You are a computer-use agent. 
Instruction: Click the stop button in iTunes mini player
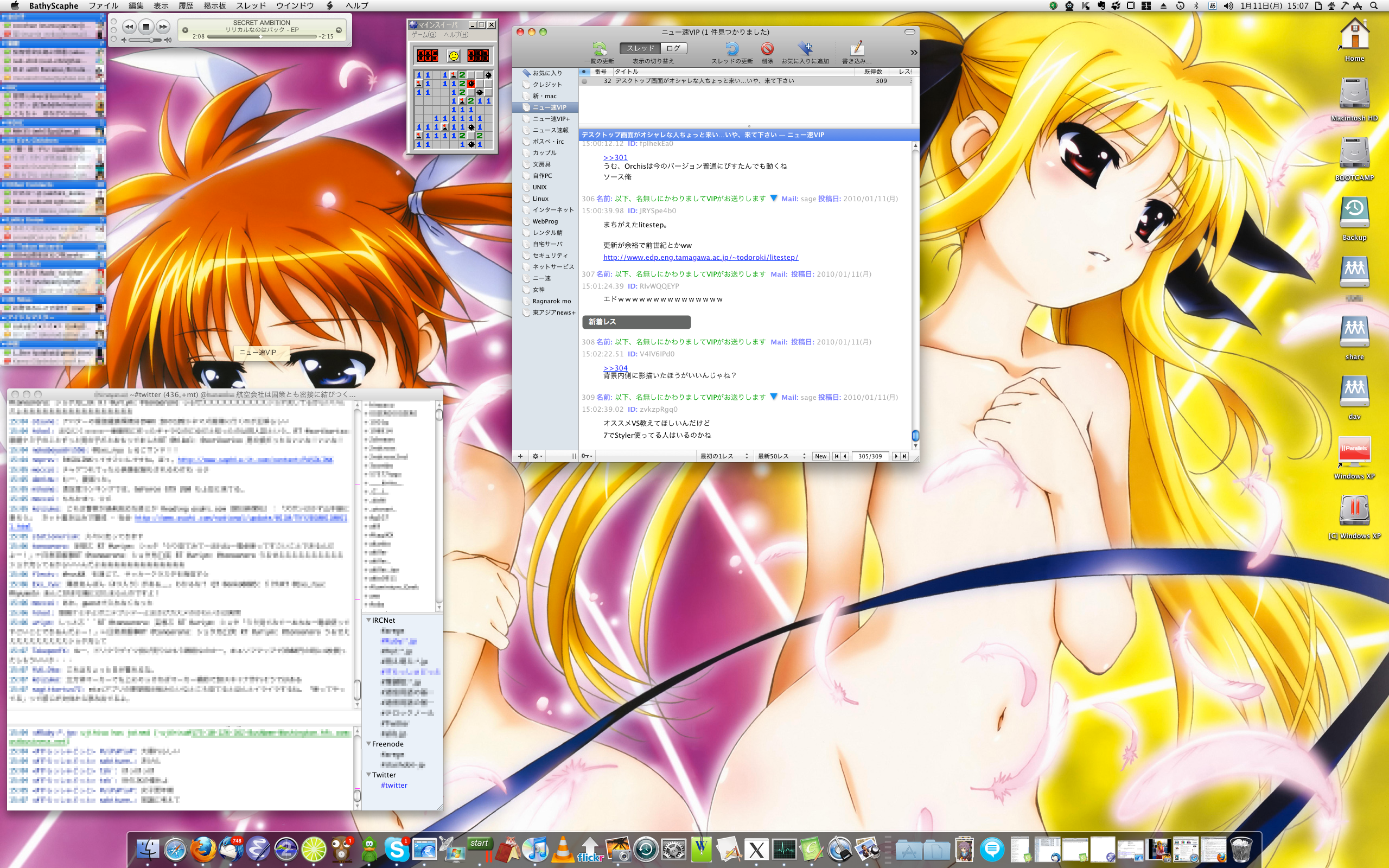[x=146, y=27]
